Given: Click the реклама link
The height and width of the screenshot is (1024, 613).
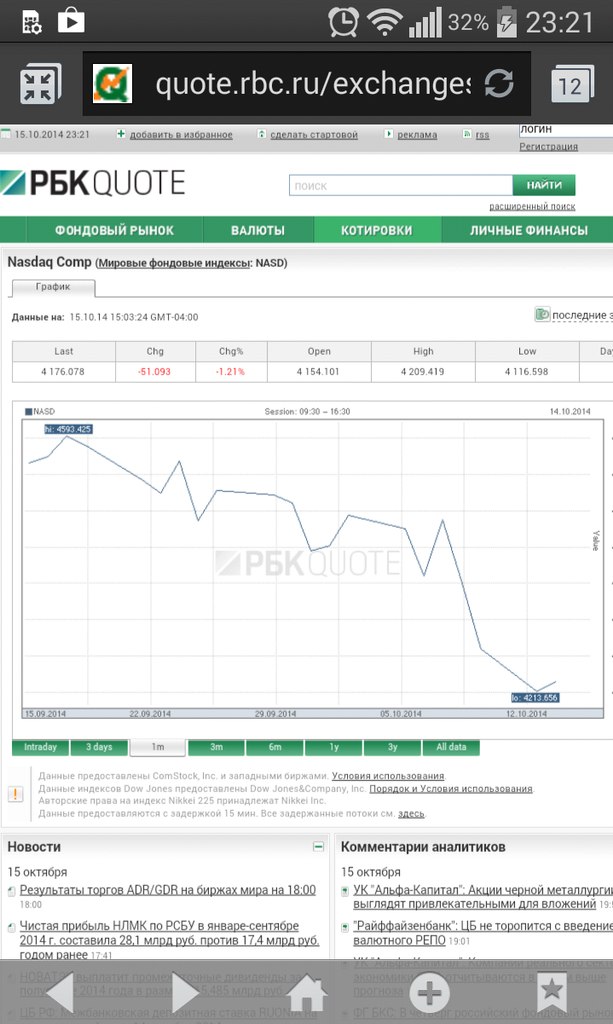Looking at the screenshot, I should [x=417, y=135].
